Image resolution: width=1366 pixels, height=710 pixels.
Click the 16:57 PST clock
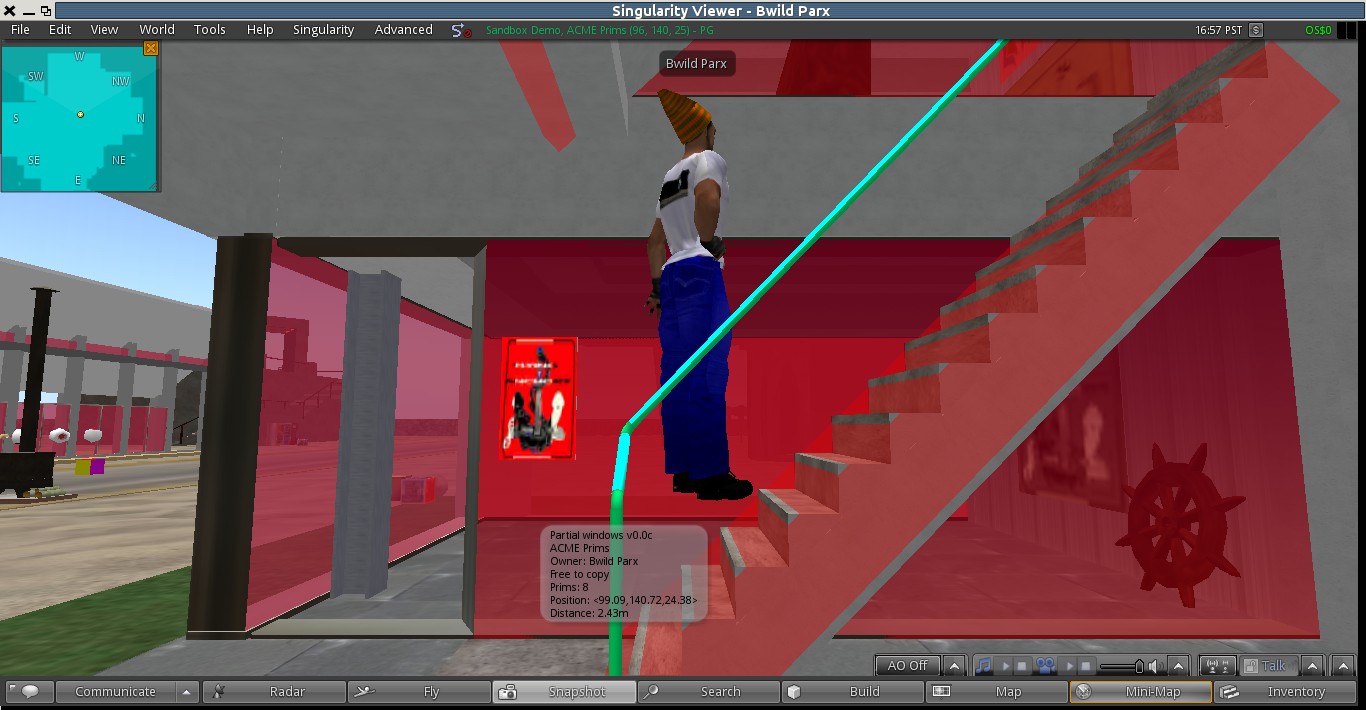pyautogui.click(x=1220, y=30)
